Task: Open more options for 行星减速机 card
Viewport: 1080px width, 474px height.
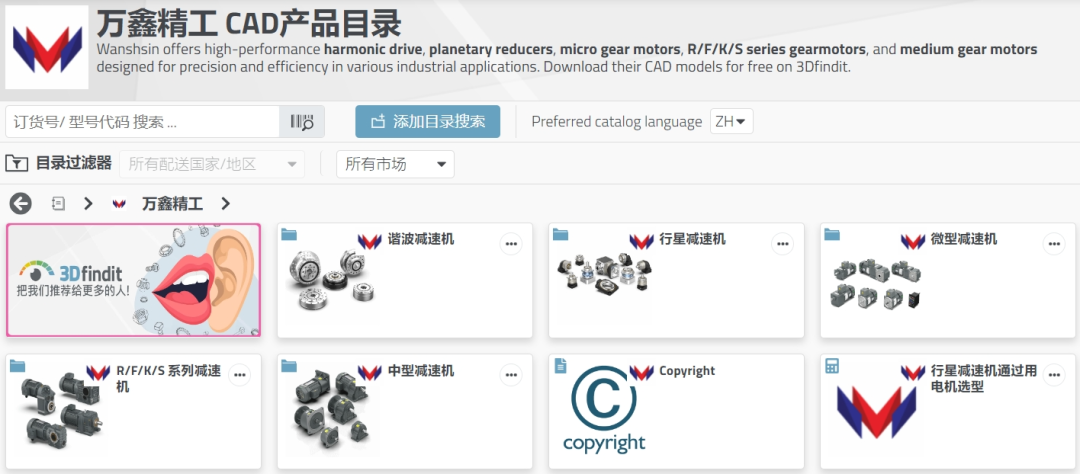Action: (x=782, y=244)
